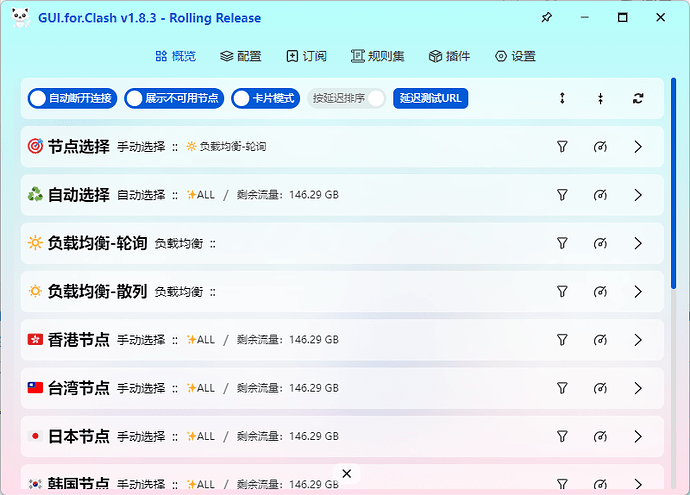Image resolution: width=690 pixels, height=495 pixels.
Task: Click the vertical scrollbar thumb
Action: tap(673, 183)
